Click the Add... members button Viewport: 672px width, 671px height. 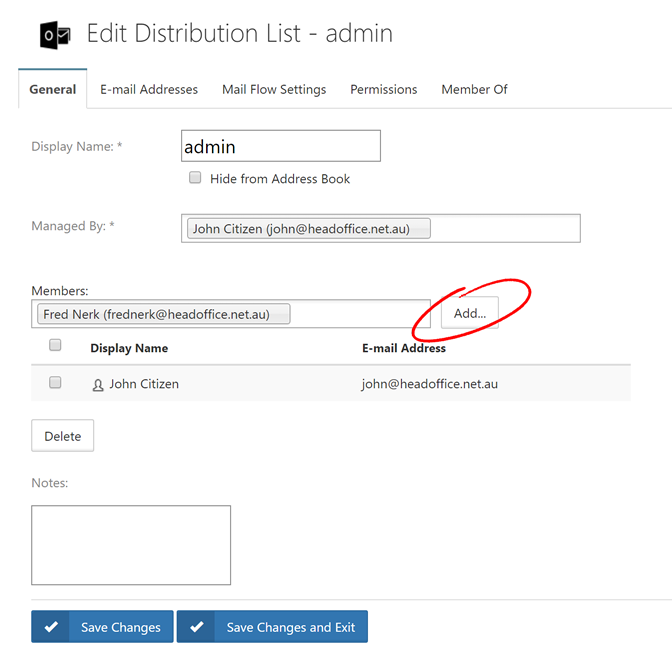tap(470, 313)
